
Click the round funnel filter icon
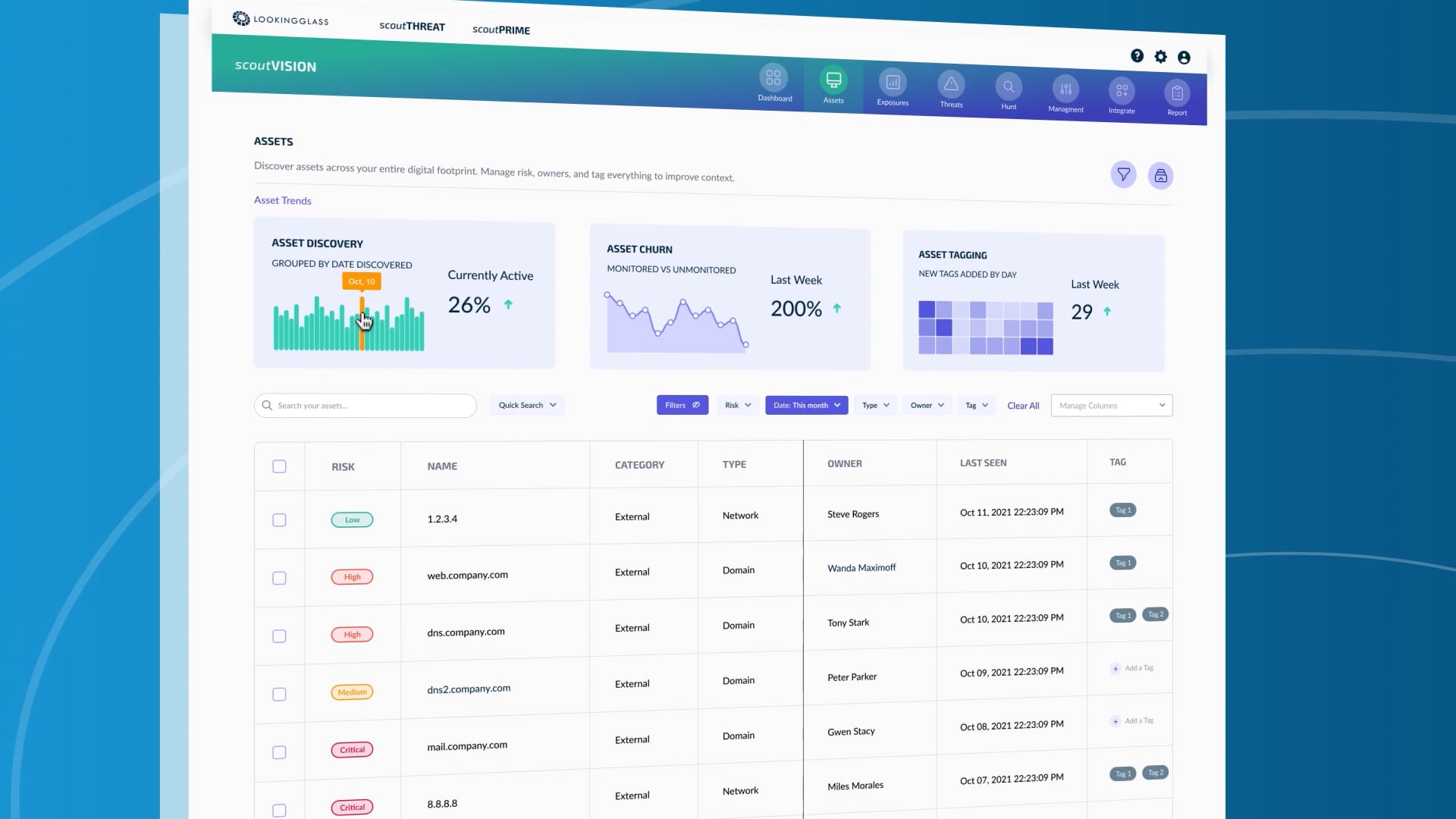click(x=1123, y=175)
